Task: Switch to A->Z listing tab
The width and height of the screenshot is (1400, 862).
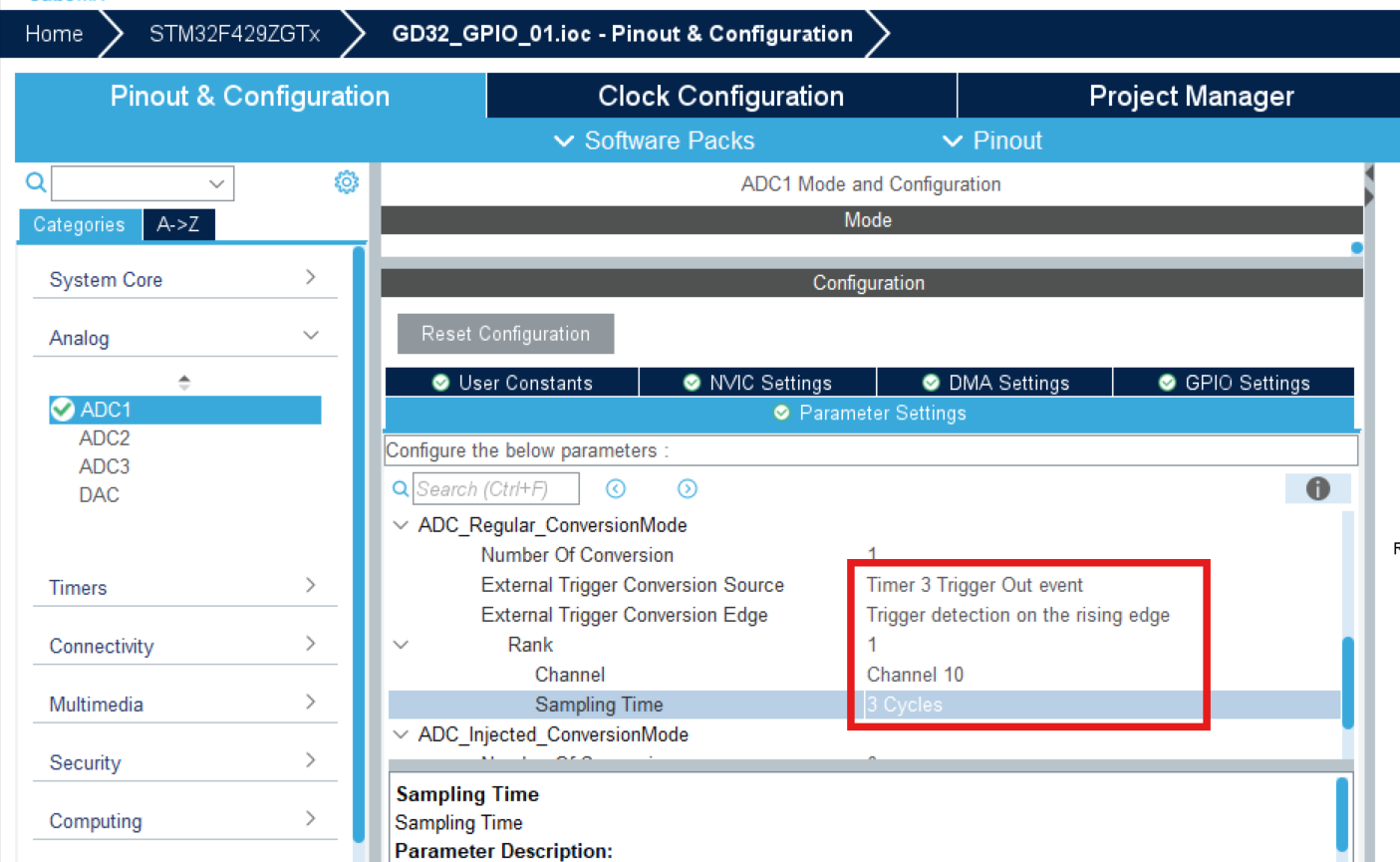Action: (178, 224)
